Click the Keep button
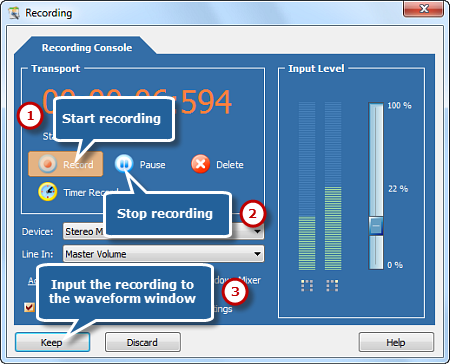 click(x=52, y=342)
